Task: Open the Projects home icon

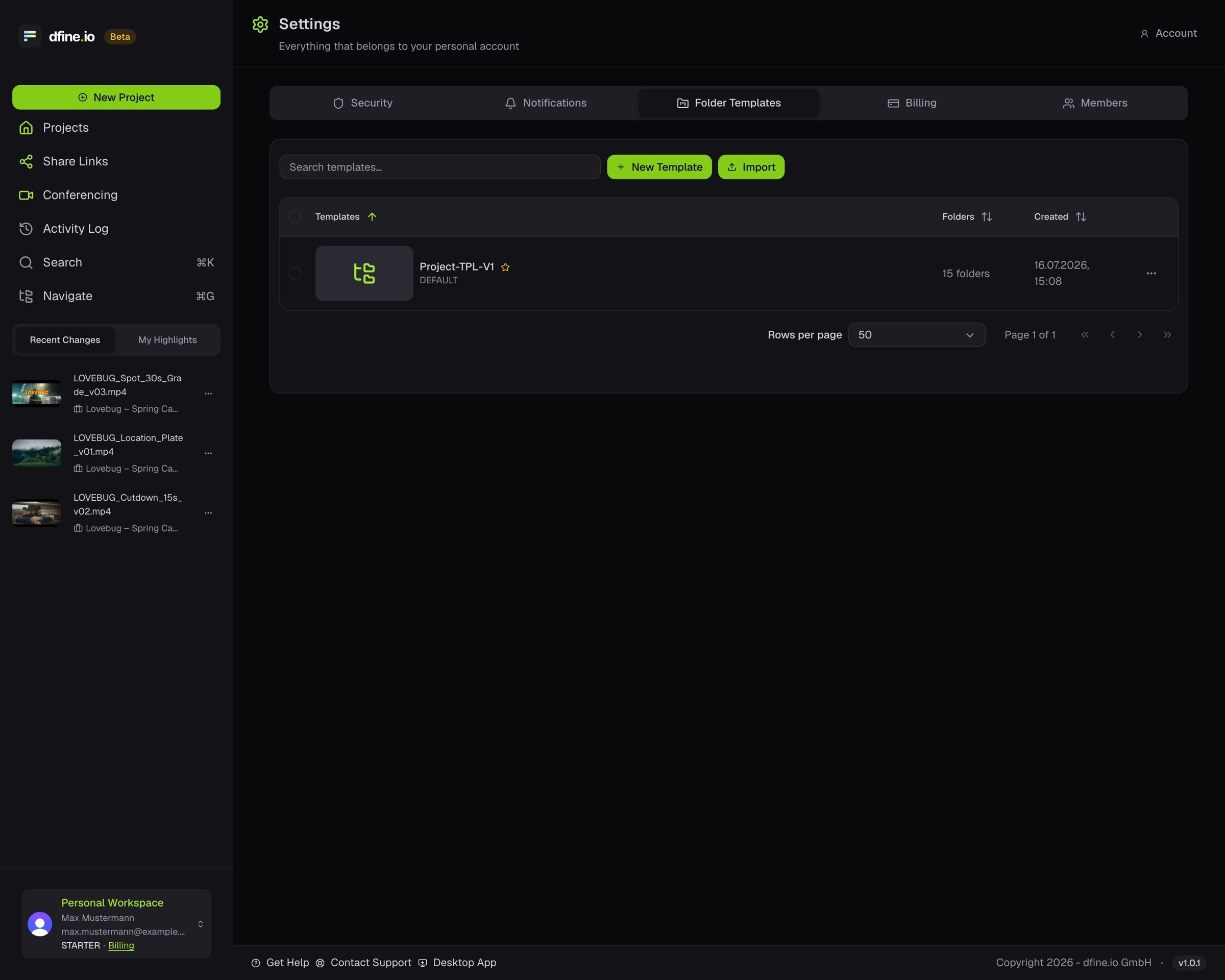Action: pyautogui.click(x=26, y=127)
